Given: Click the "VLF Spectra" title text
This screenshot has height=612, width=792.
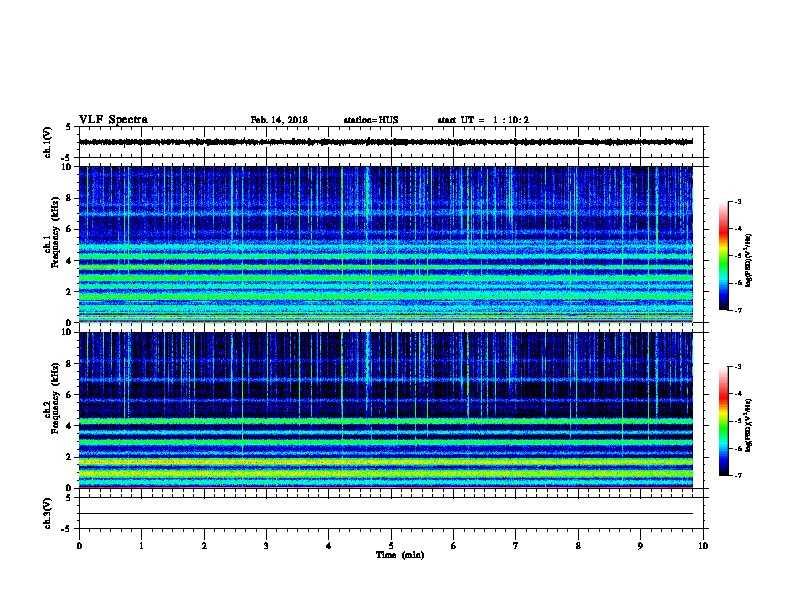Looking at the screenshot, I should (x=113, y=120).
